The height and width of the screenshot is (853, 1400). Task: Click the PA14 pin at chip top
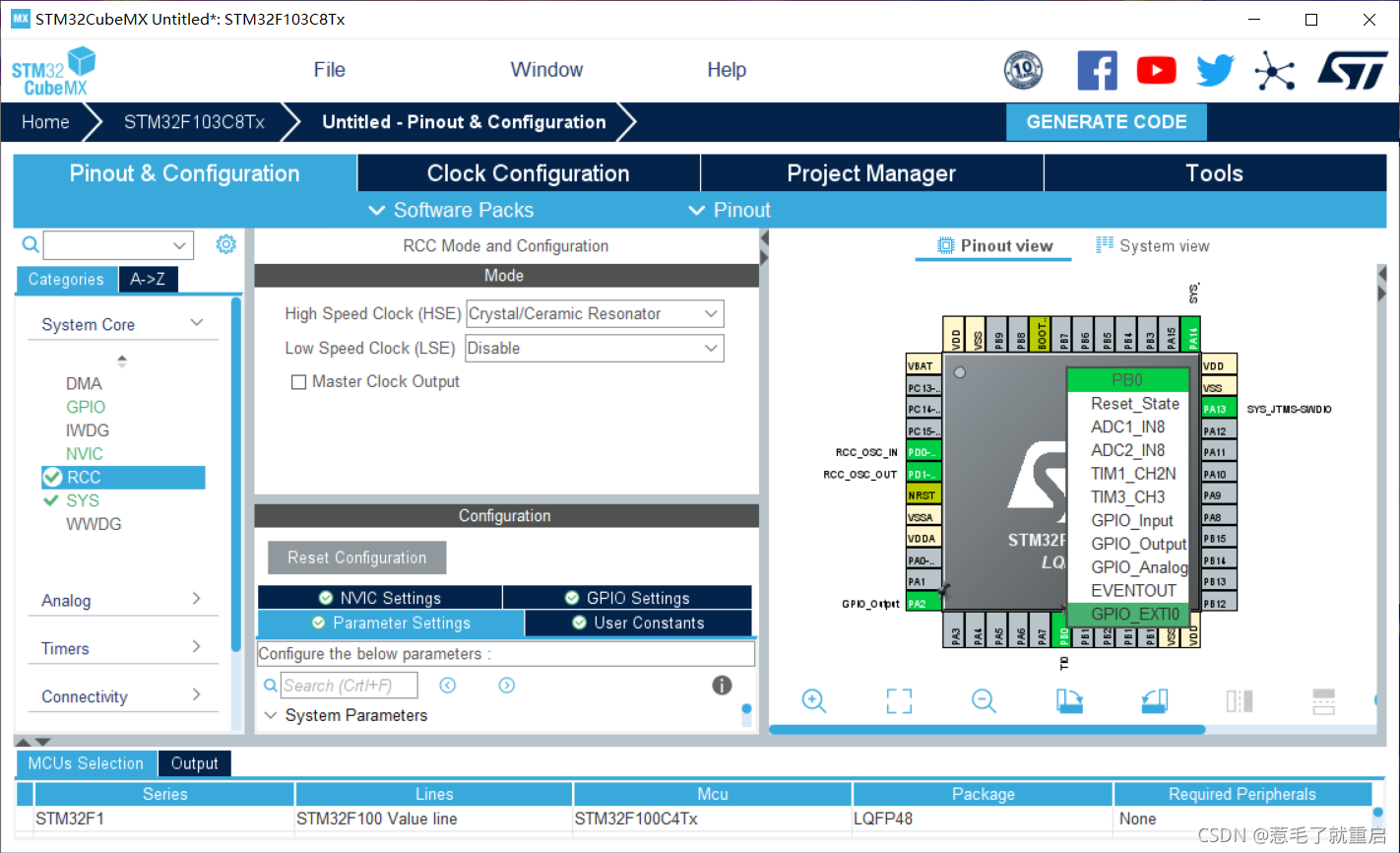pos(1192,334)
